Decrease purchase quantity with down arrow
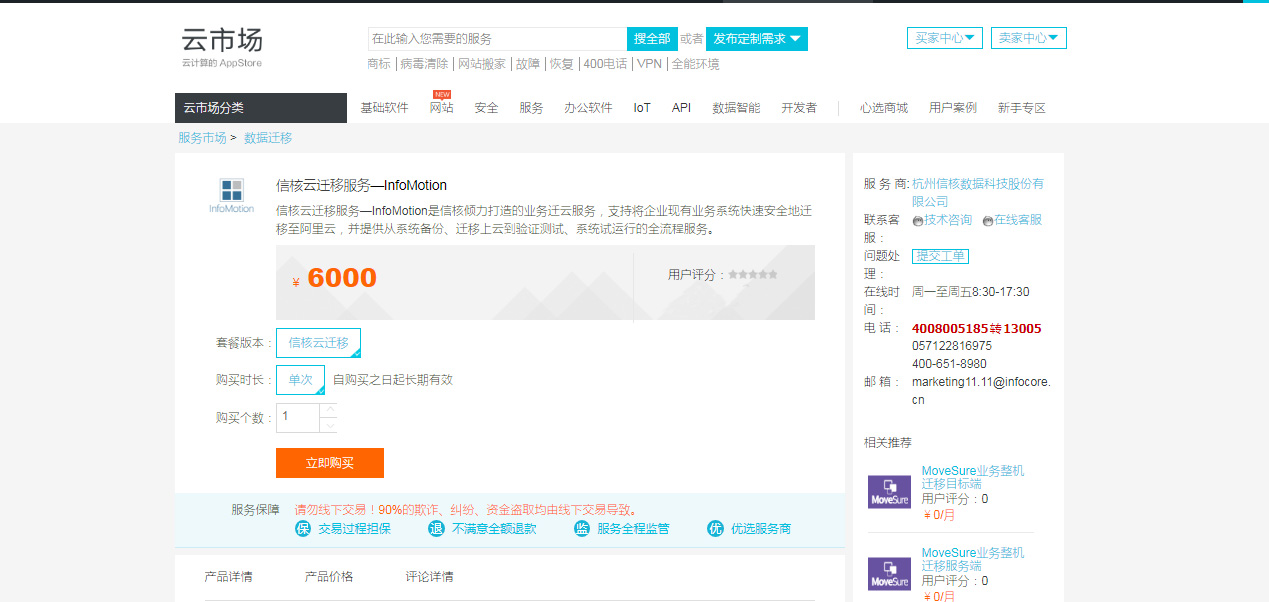The height and width of the screenshot is (602, 1269). point(329,425)
